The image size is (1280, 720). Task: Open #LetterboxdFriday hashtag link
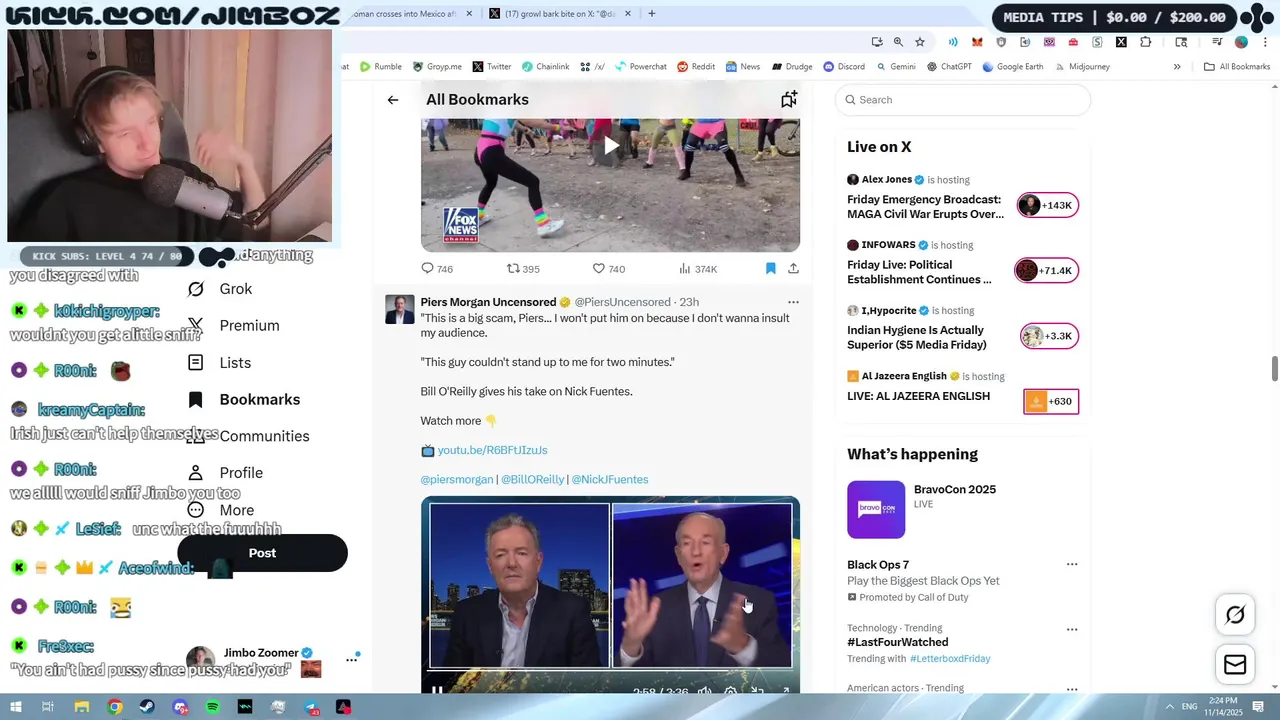pyautogui.click(x=950, y=659)
